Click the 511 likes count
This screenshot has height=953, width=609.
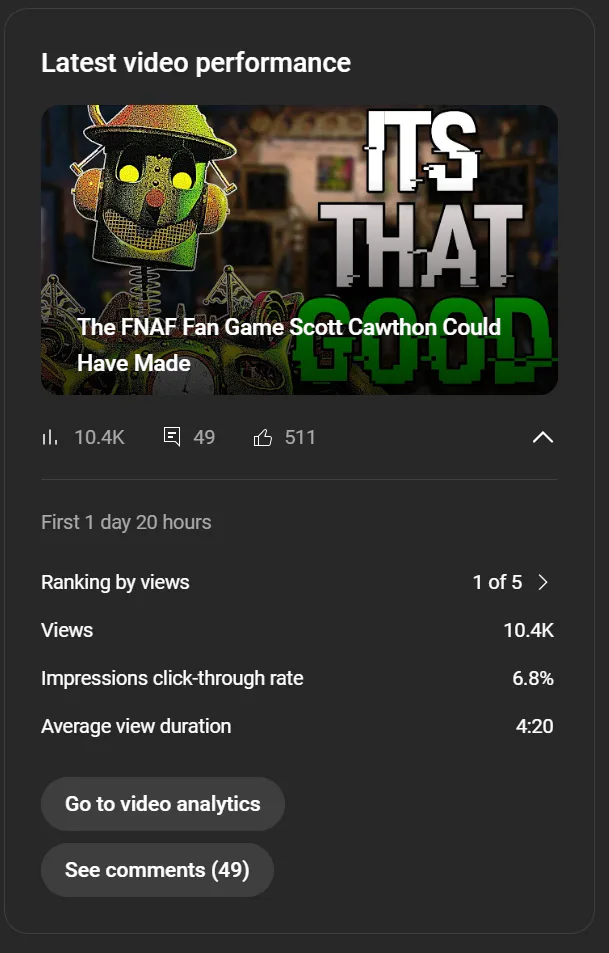click(300, 438)
